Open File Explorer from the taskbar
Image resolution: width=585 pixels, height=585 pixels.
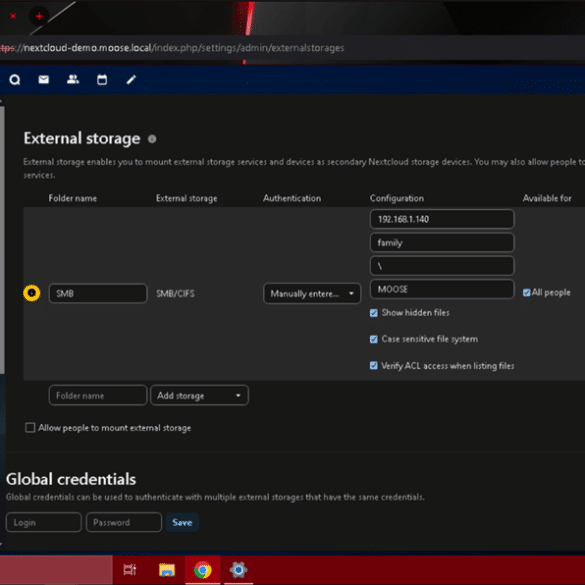point(167,570)
